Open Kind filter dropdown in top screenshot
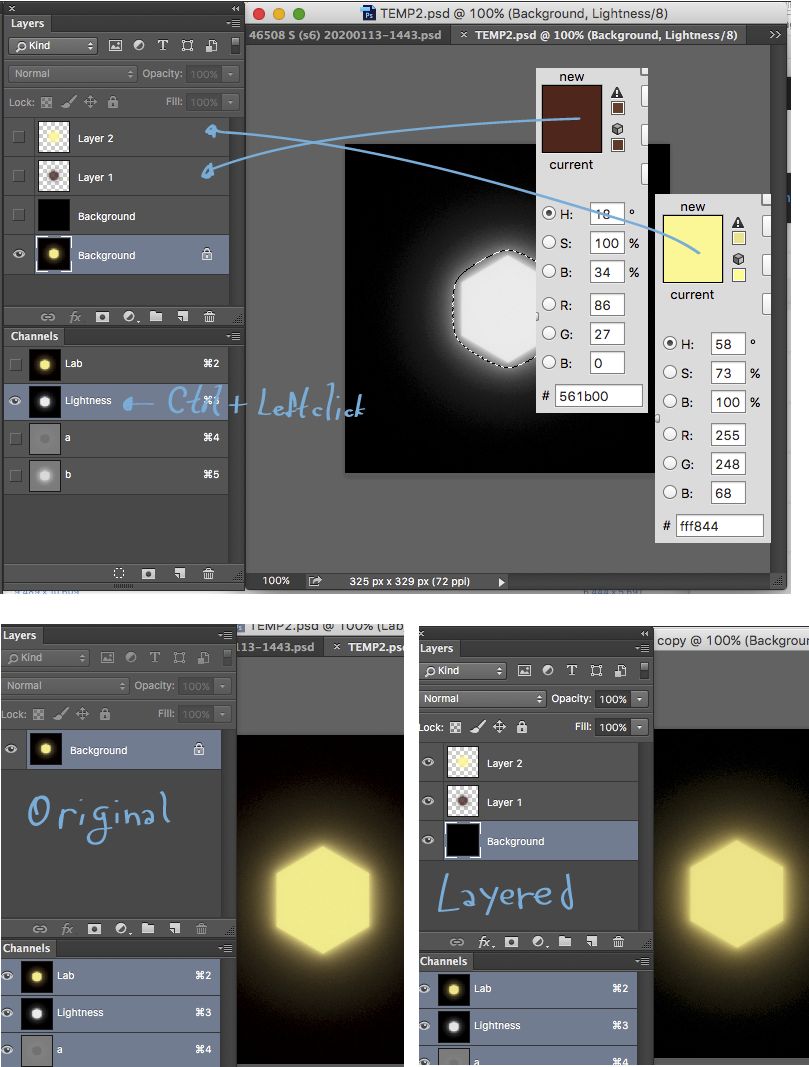 pos(53,46)
